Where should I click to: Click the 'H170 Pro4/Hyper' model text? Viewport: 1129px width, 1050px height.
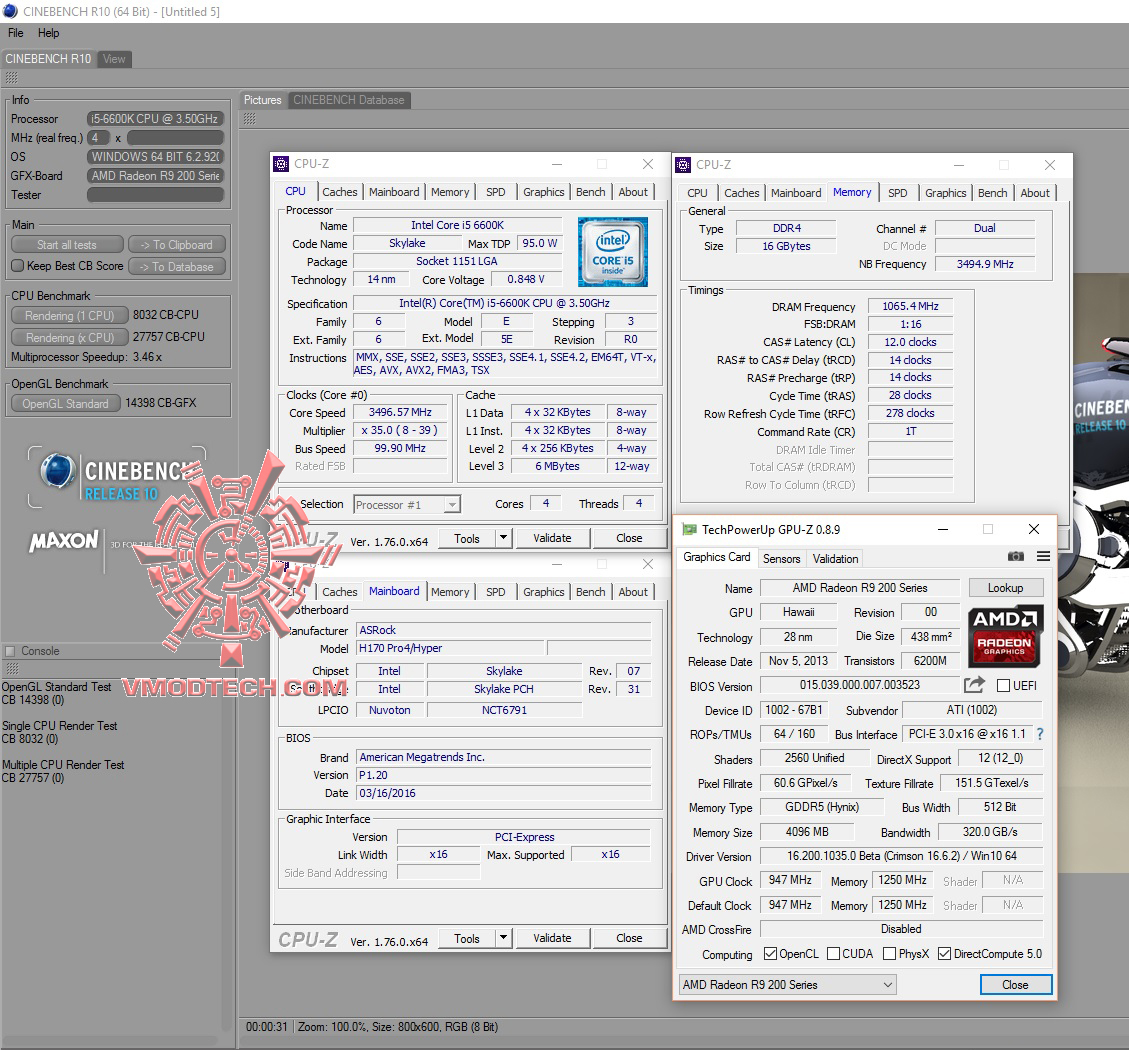point(400,648)
